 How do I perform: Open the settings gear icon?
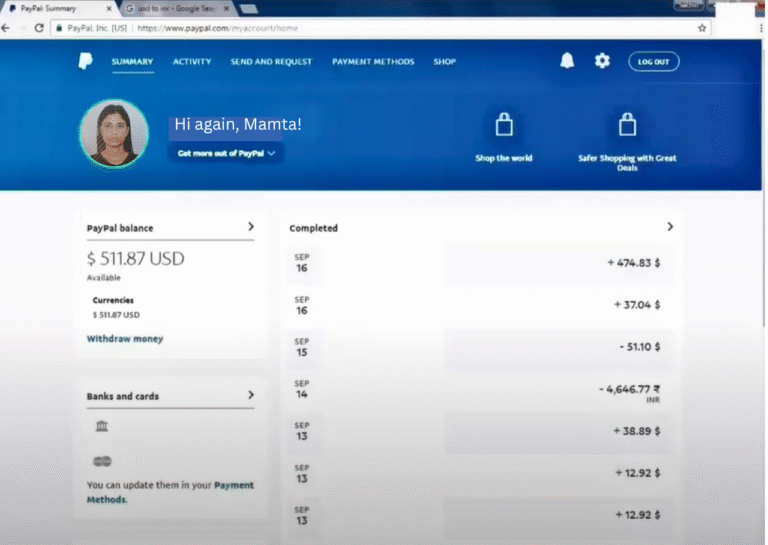(x=602, y=61)
